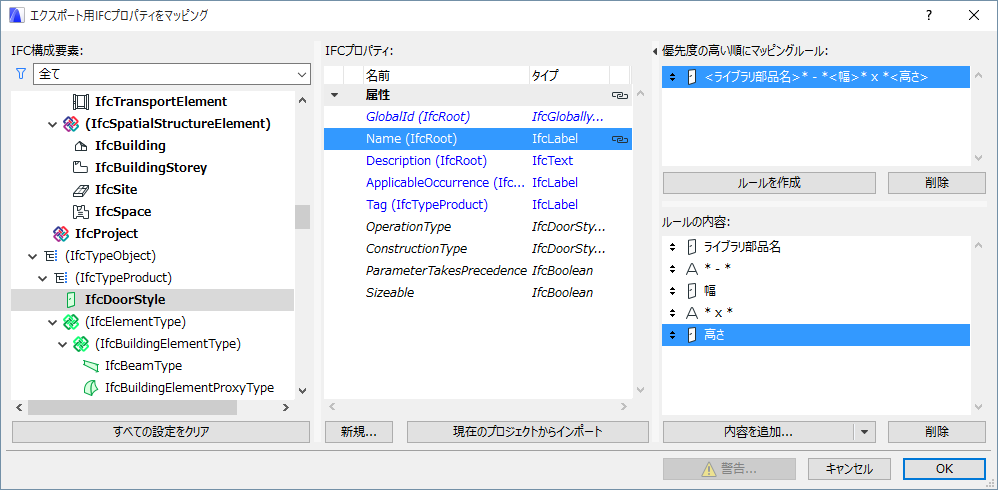
Task: Open the 内容を追加 dropdown arrow
Action: coord(865,432)
